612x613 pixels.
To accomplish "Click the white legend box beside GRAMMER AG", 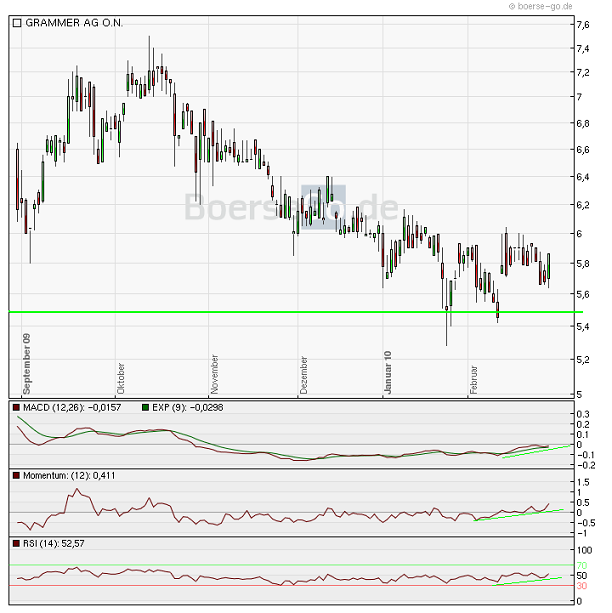I will (17, 23).
